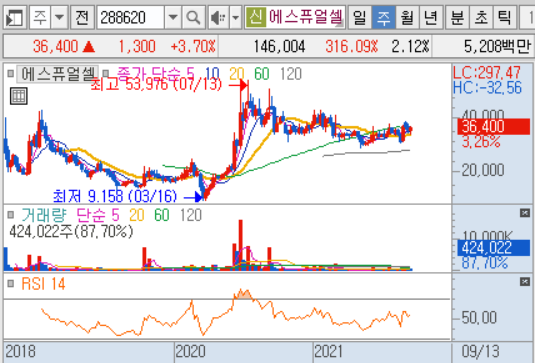Click the 20 moving average label in price legend
Screen dimensions: 535x363
(237, 74)
